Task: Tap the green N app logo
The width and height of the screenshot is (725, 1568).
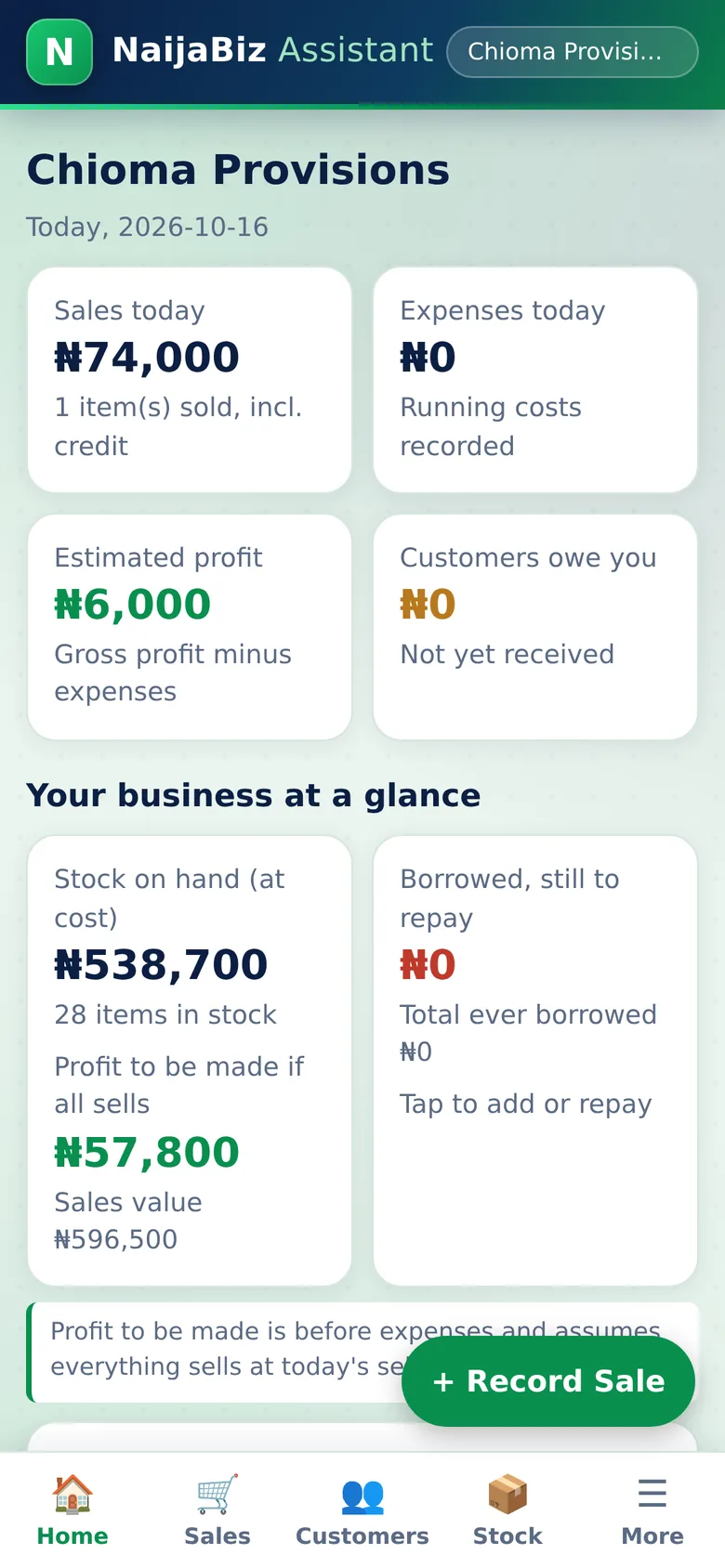Action: pos(59,52)
